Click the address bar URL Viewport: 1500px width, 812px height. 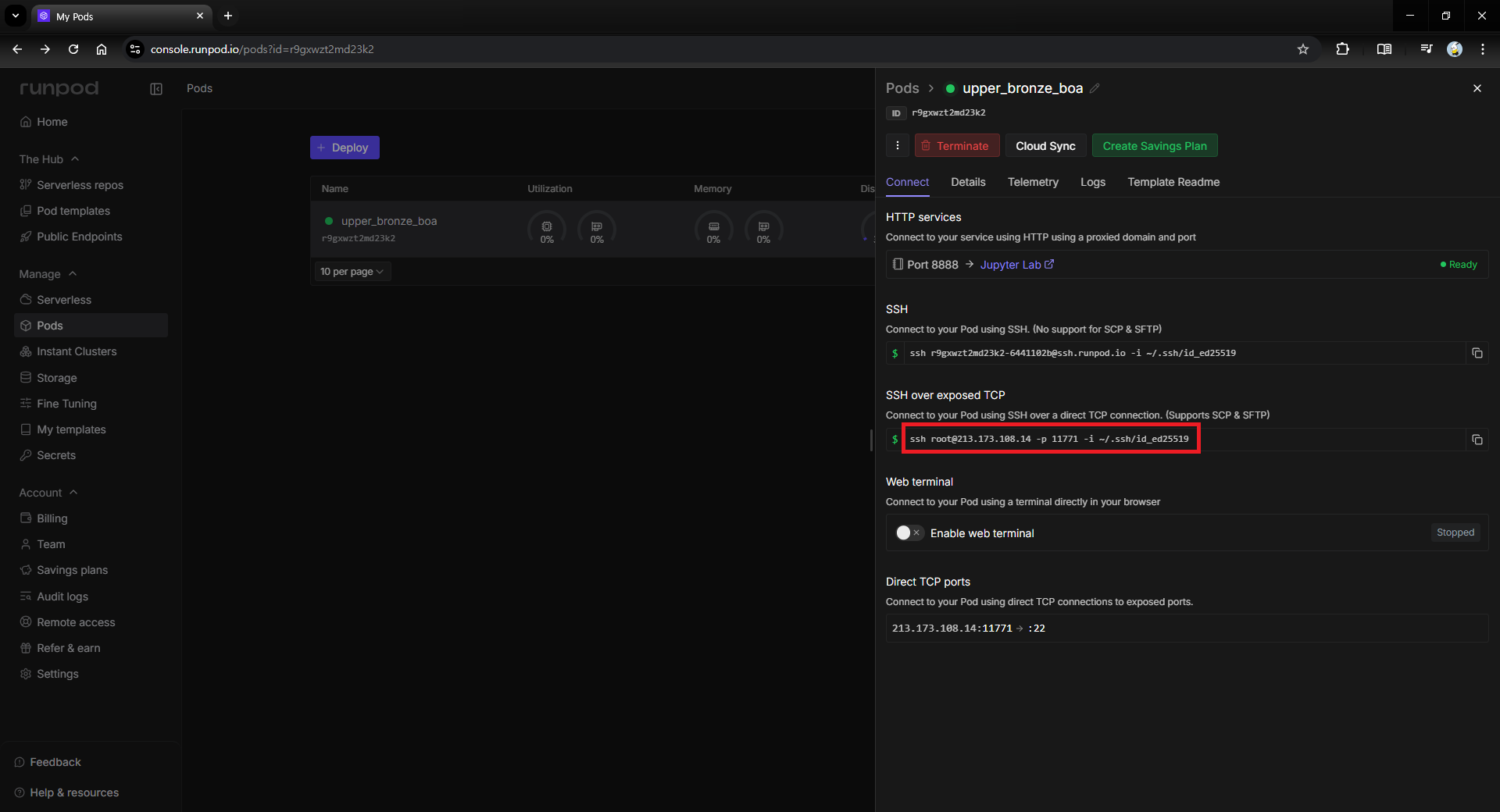pos(262,49)
